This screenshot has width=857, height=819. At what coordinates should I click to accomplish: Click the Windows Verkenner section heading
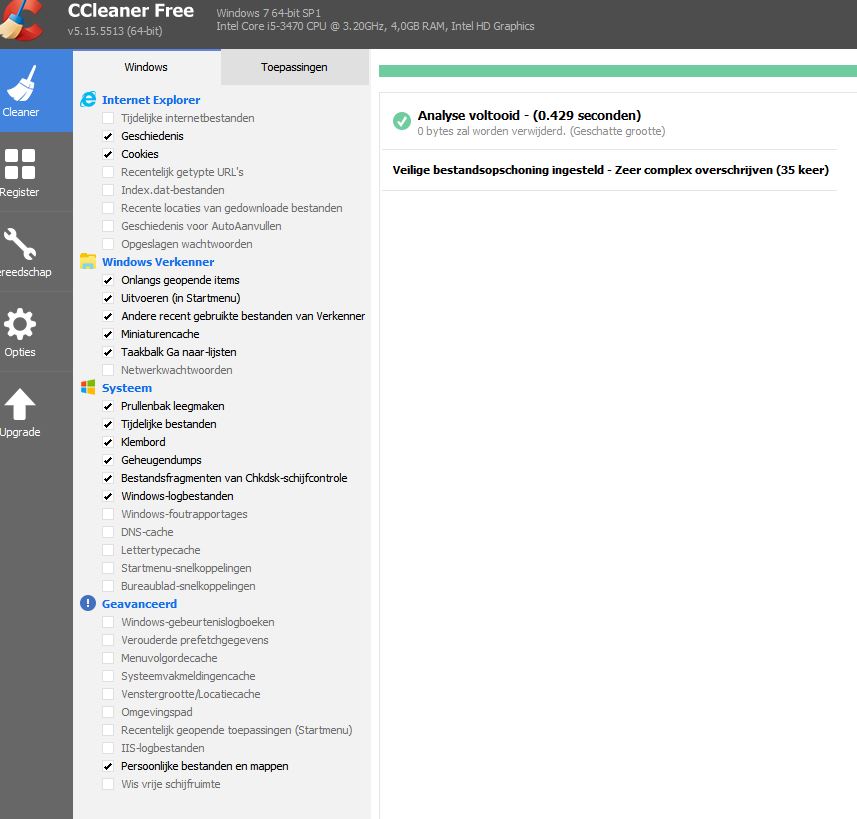coord(158,262)
